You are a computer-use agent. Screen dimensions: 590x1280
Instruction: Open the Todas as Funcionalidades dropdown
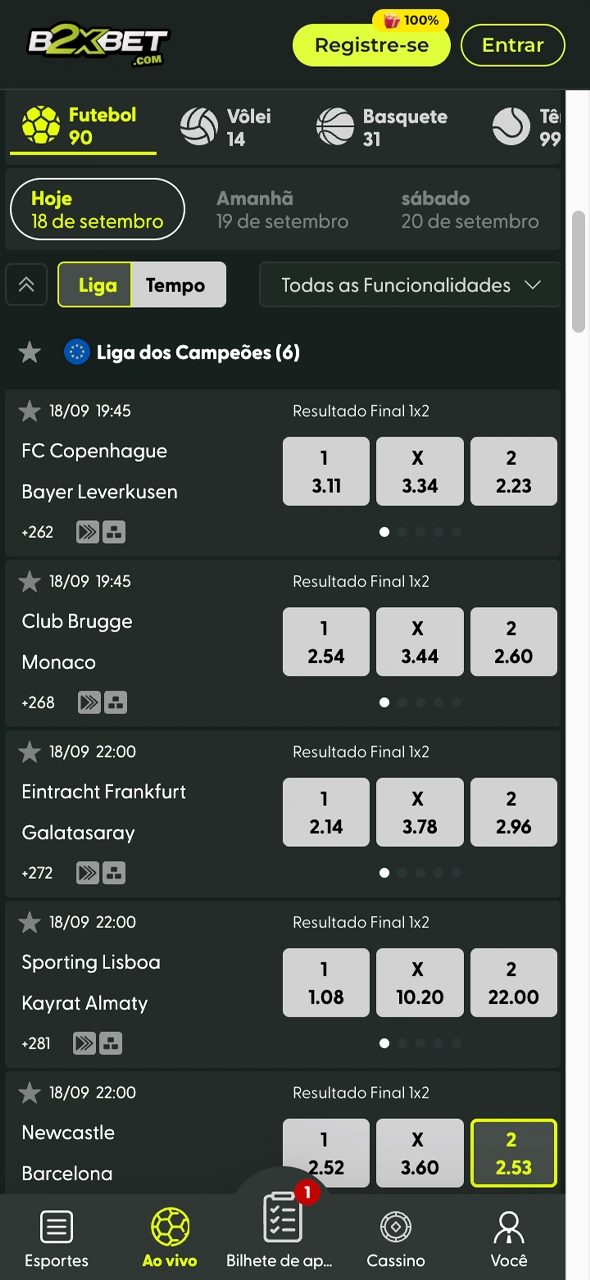pos(409,285)
